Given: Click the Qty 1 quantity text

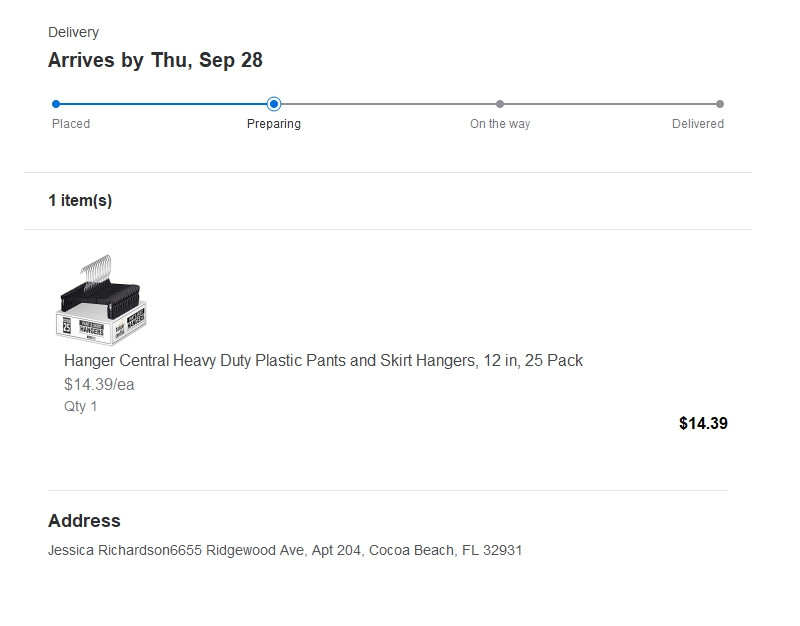Looking at the screenshot, I should 81,406.
